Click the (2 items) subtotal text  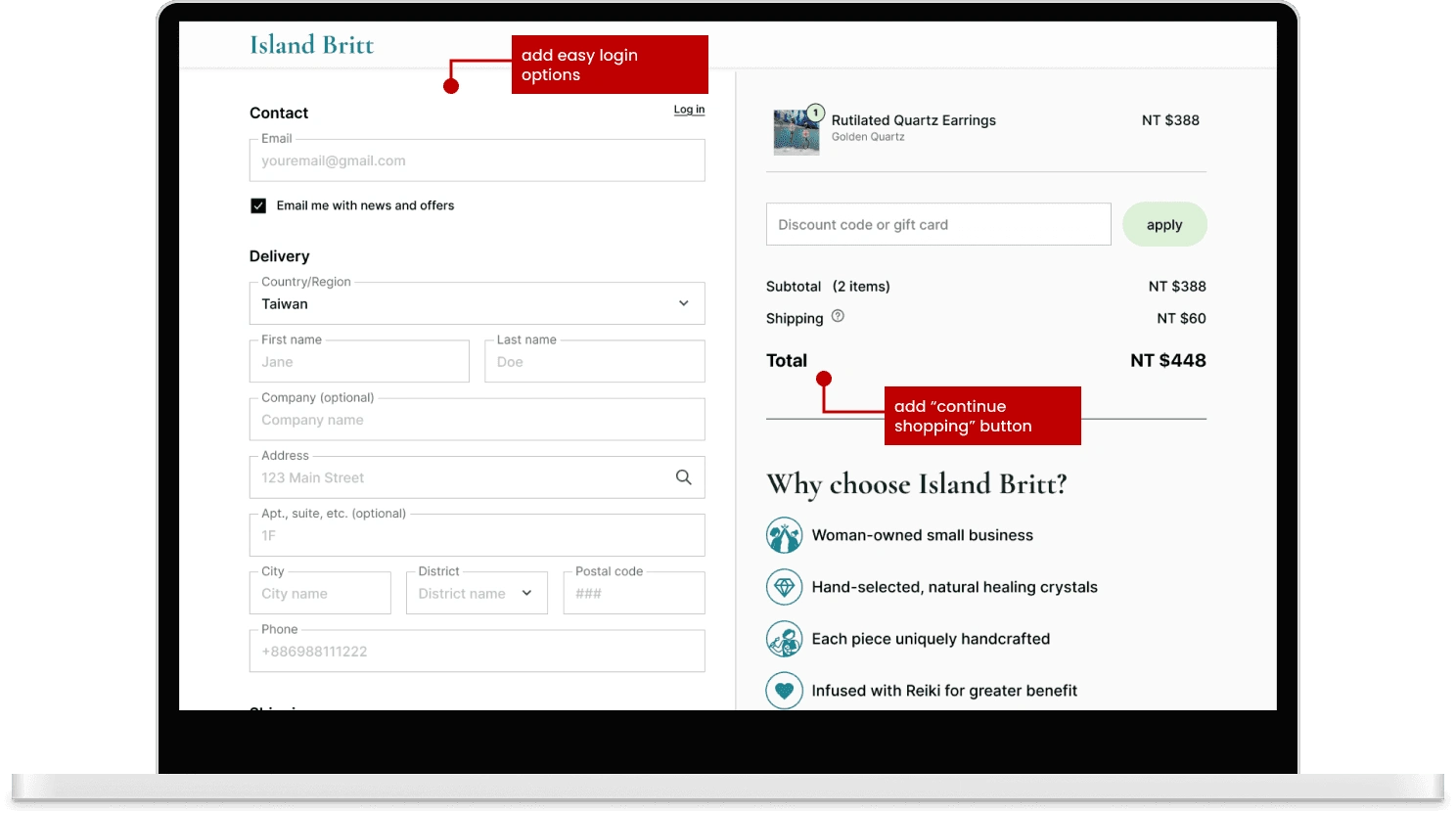pos(861,287)
